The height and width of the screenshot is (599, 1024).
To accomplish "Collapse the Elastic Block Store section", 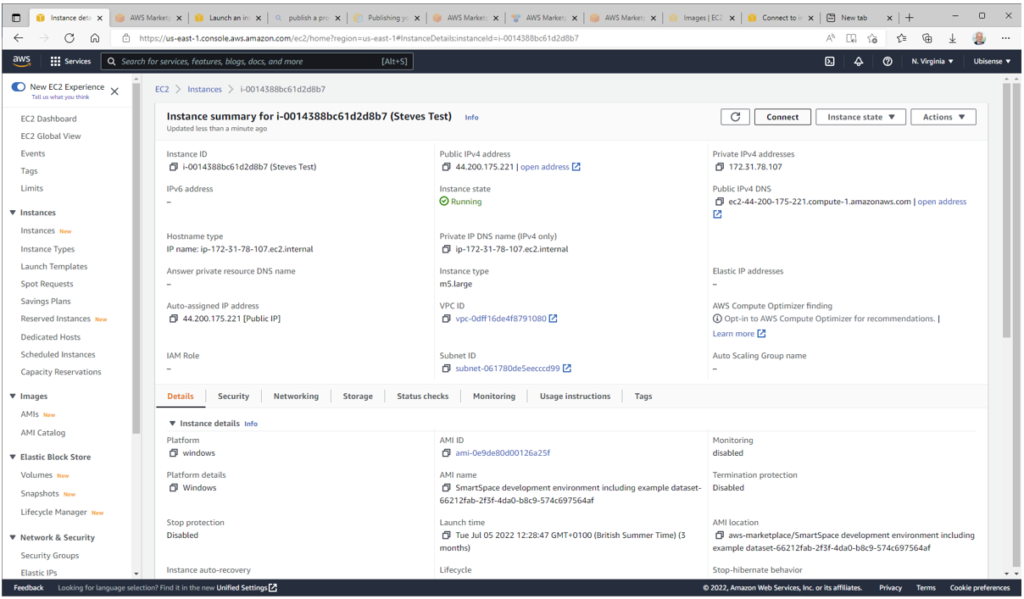I will tap(12, 457).
